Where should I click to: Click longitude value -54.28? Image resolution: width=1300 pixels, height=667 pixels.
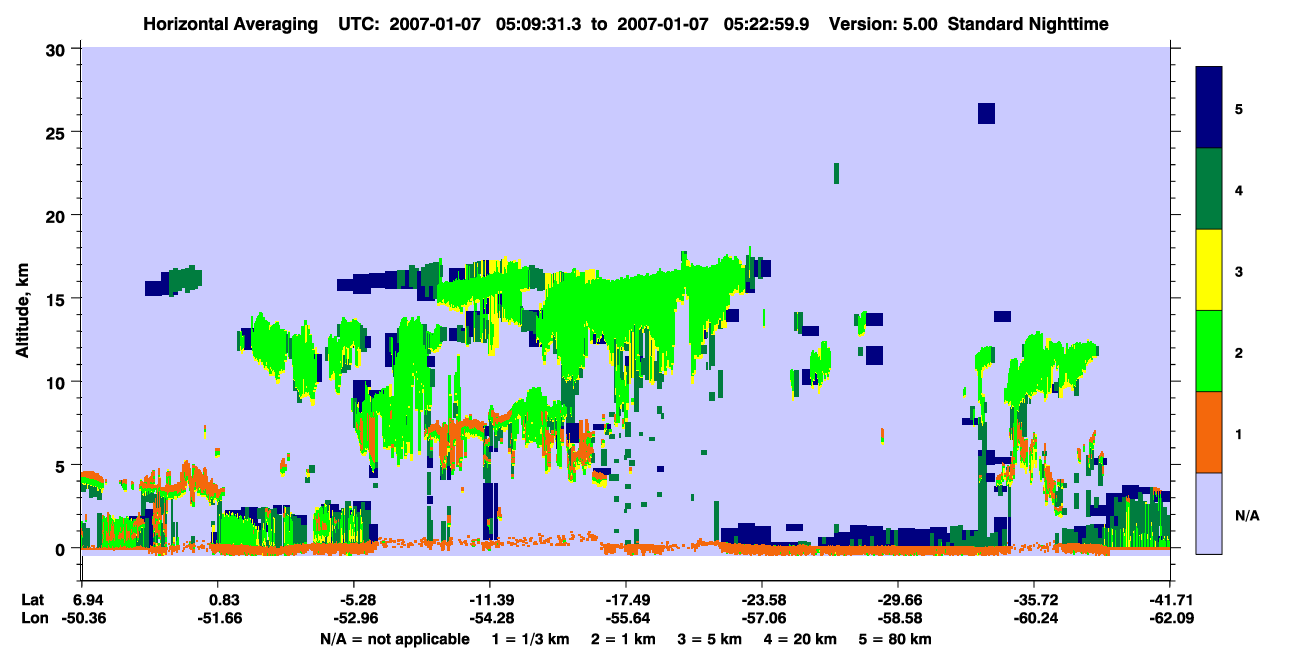pyautogui.click(x=490, y=618)
